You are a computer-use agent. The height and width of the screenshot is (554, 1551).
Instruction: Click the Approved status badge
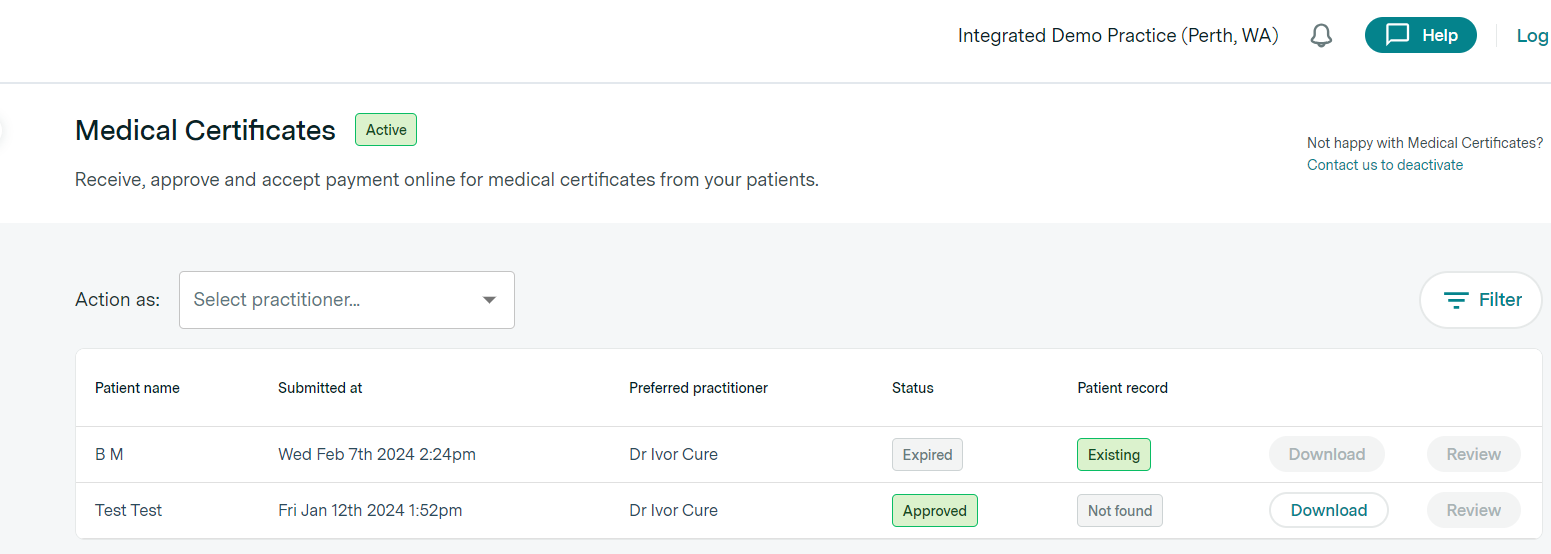934,510
